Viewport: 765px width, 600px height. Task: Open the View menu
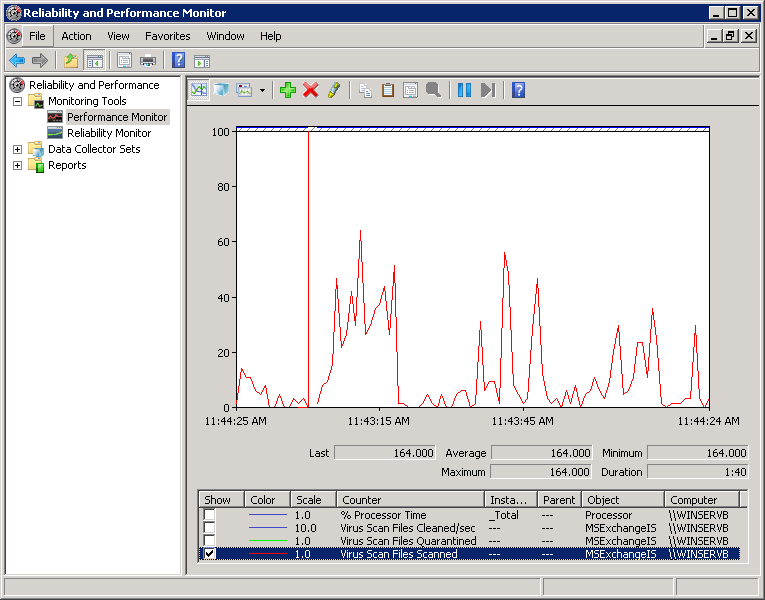pos(118,36)
